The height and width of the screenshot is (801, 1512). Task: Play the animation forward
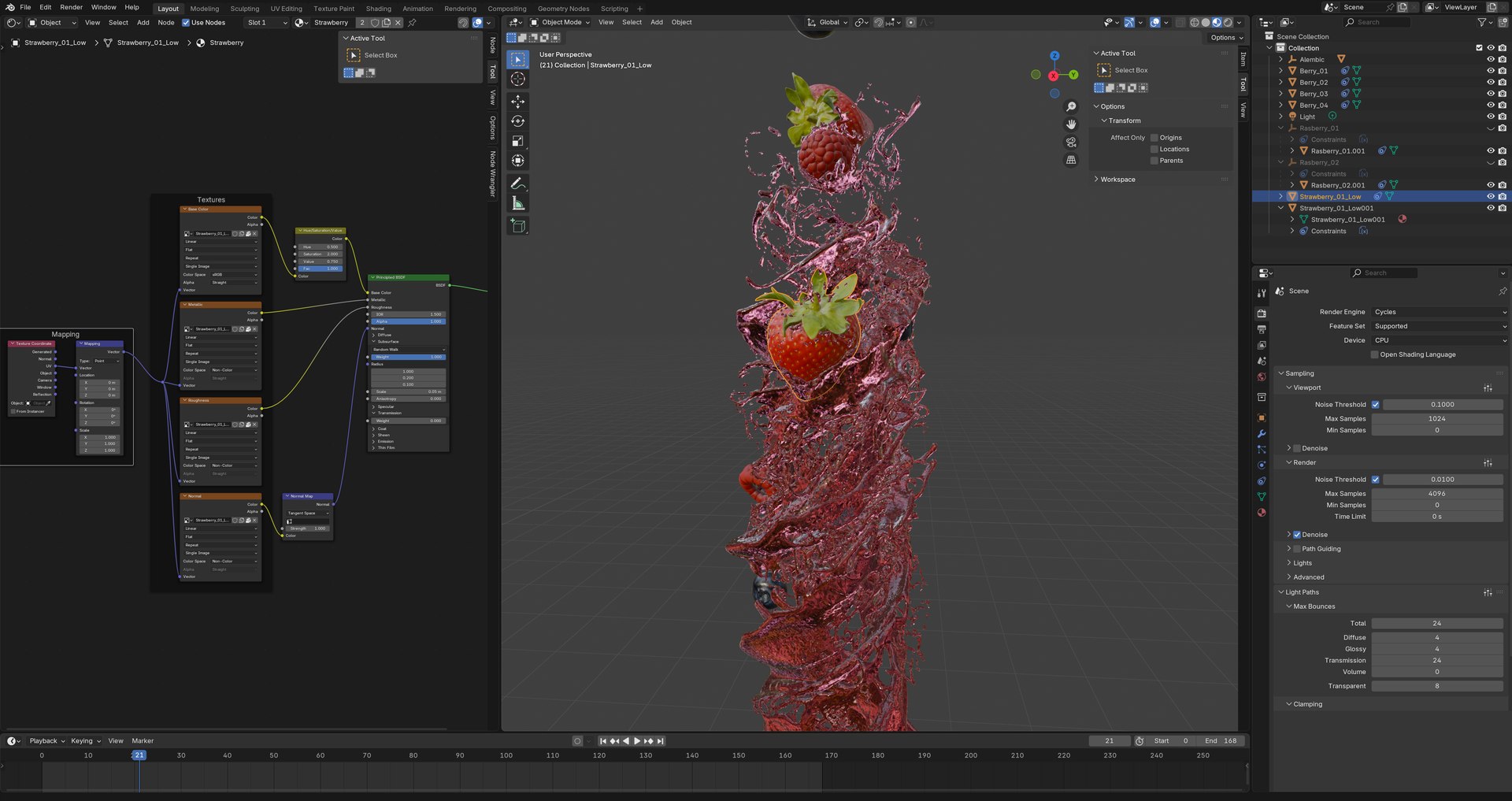636,741
